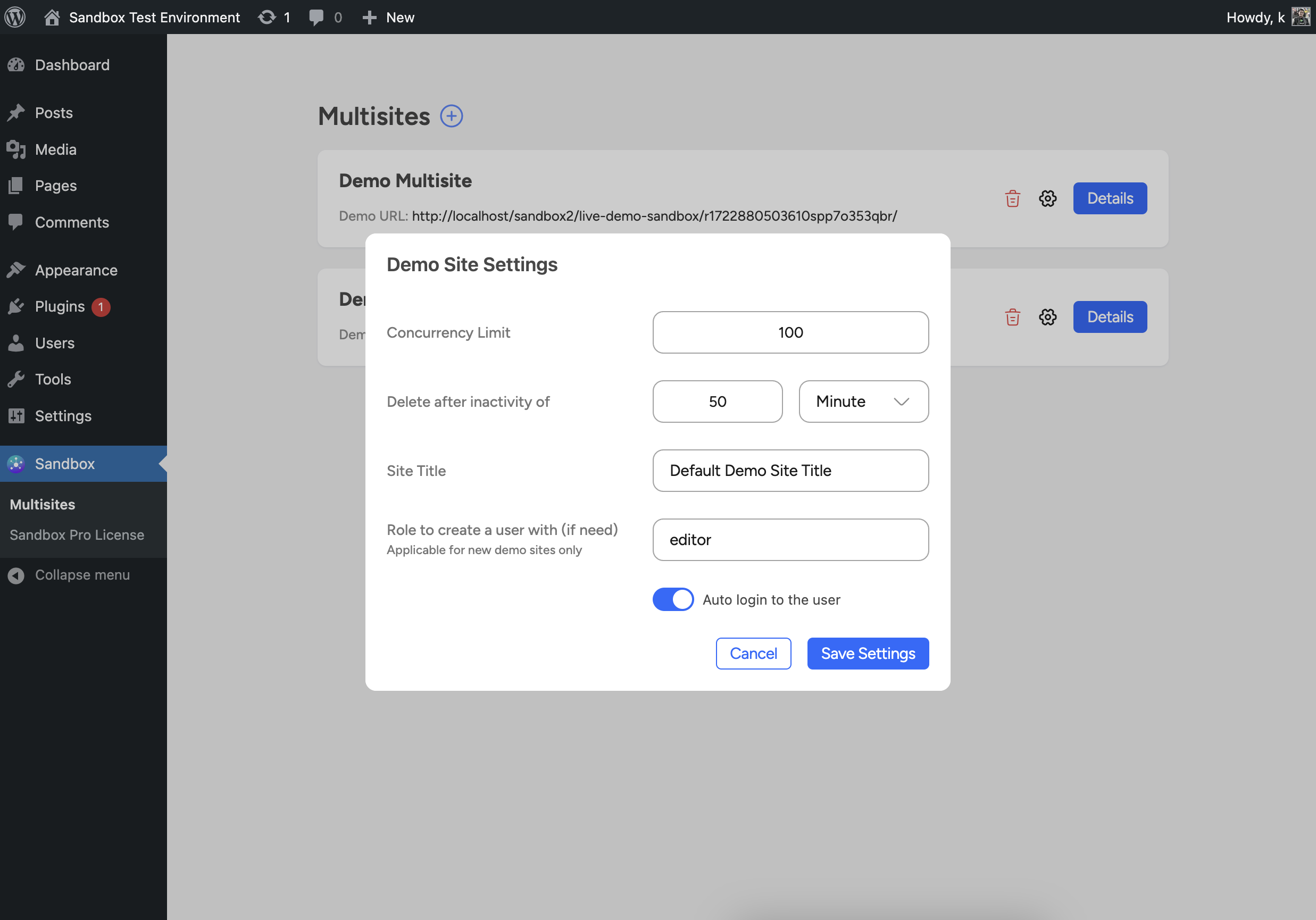Click the Demo Multisite card title

point(405,181)
